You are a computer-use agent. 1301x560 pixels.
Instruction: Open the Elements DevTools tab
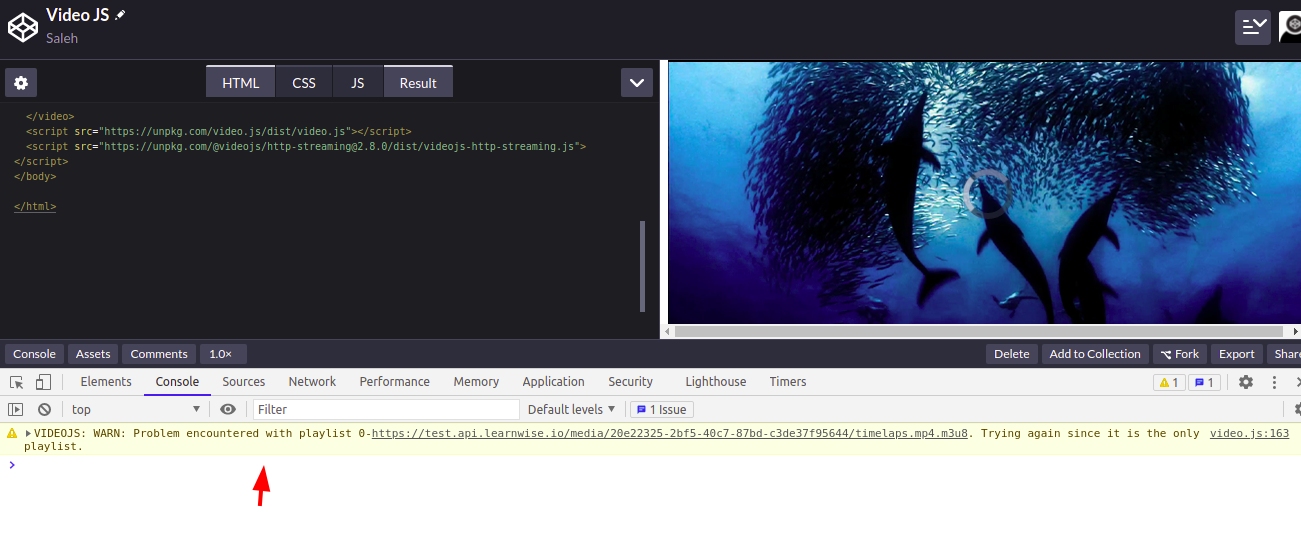tap(106, 382)
